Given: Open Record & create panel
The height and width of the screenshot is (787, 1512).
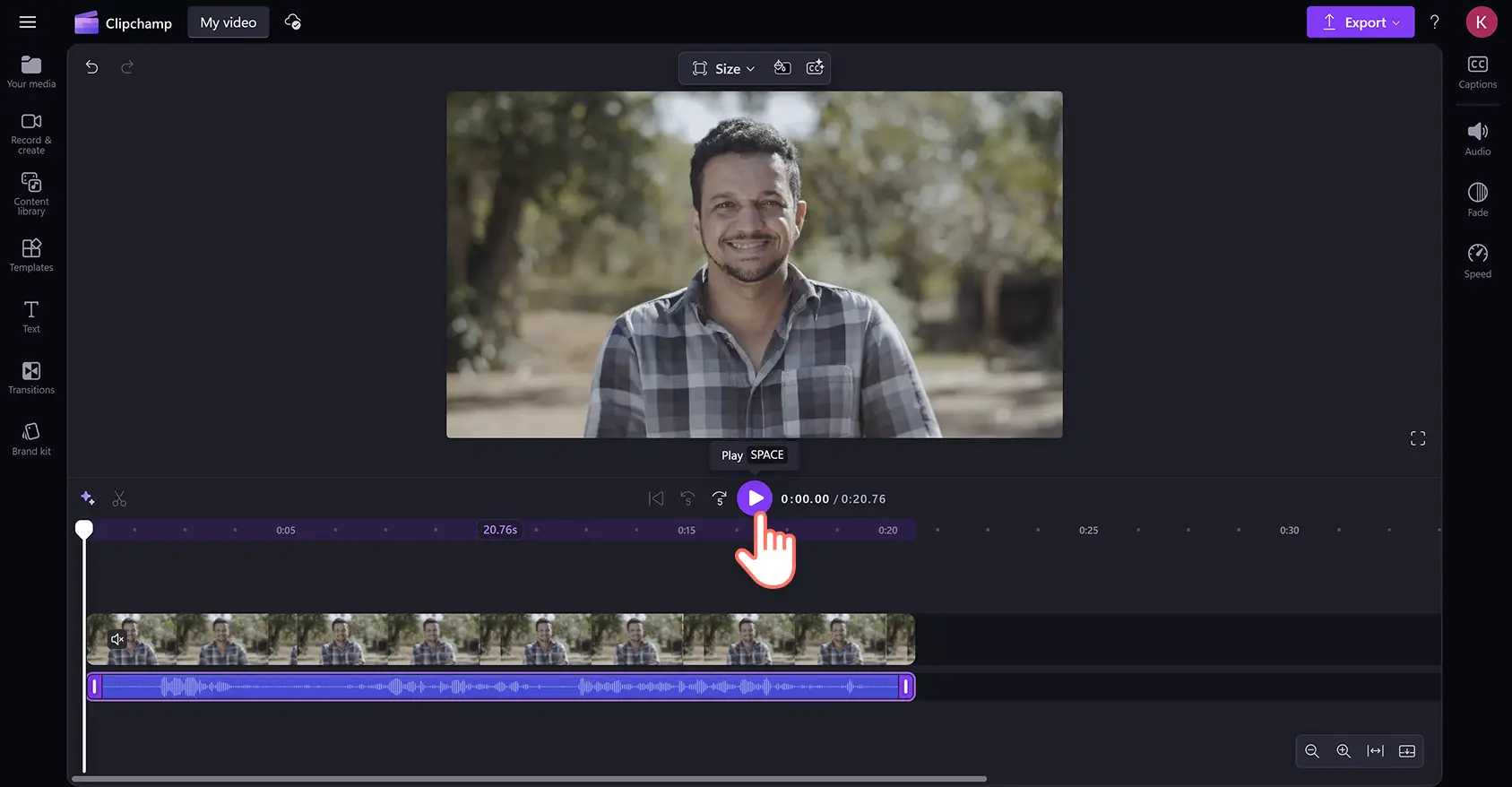Looking at the screenshot, I should point(31,133).
